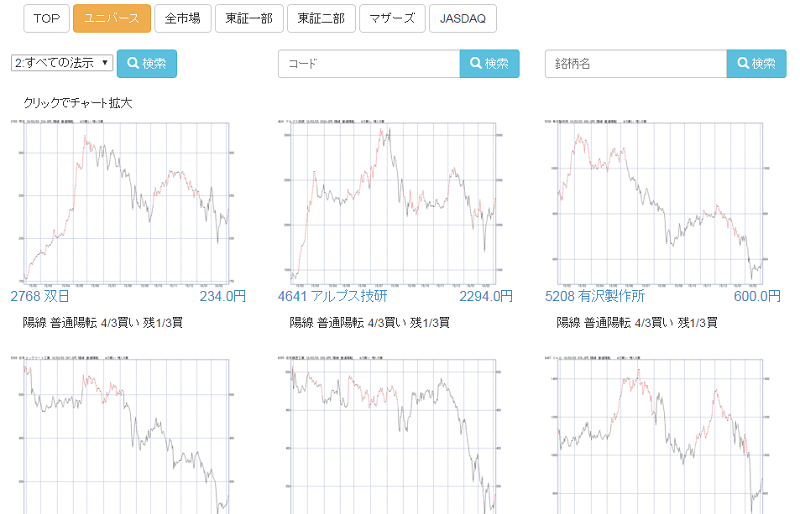Focus the 銘柄名 search field
Viewport: 800px width, 514px height.
point(636,63)
